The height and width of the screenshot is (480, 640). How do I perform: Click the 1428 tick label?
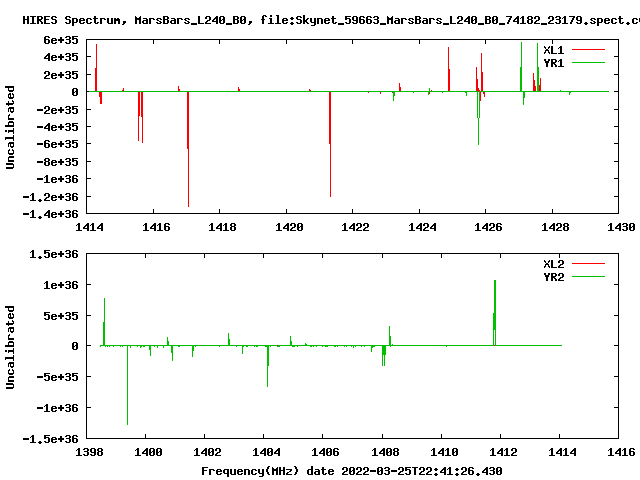tap(555, 227)
